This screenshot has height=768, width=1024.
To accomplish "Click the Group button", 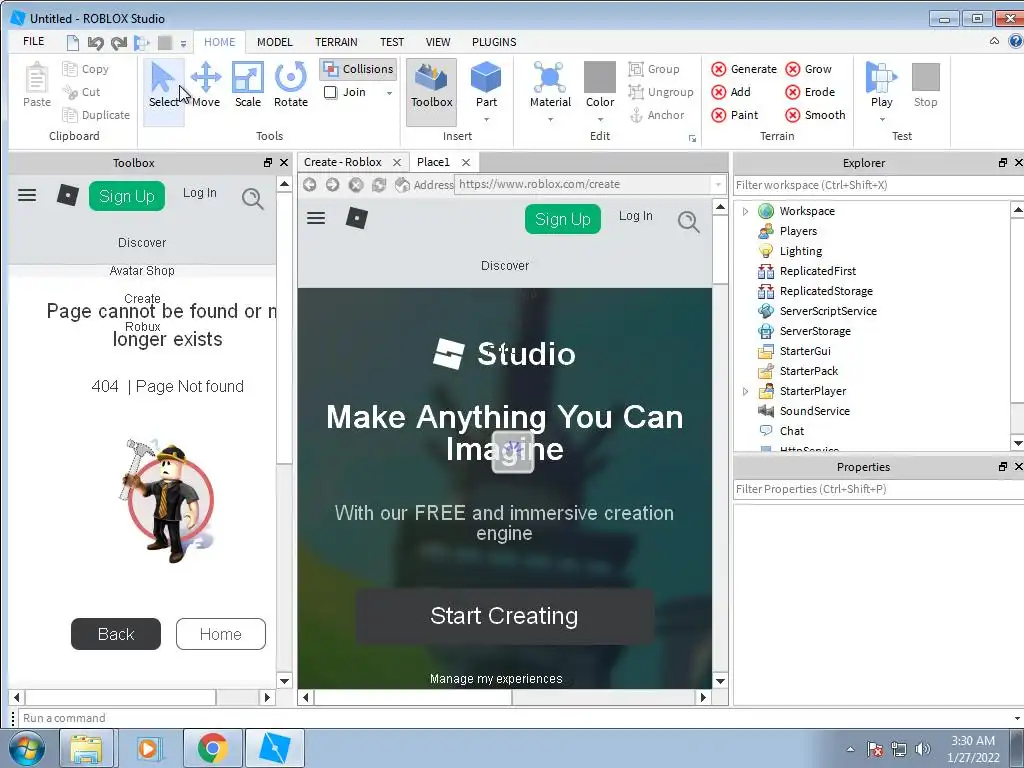I will [654, 69].
